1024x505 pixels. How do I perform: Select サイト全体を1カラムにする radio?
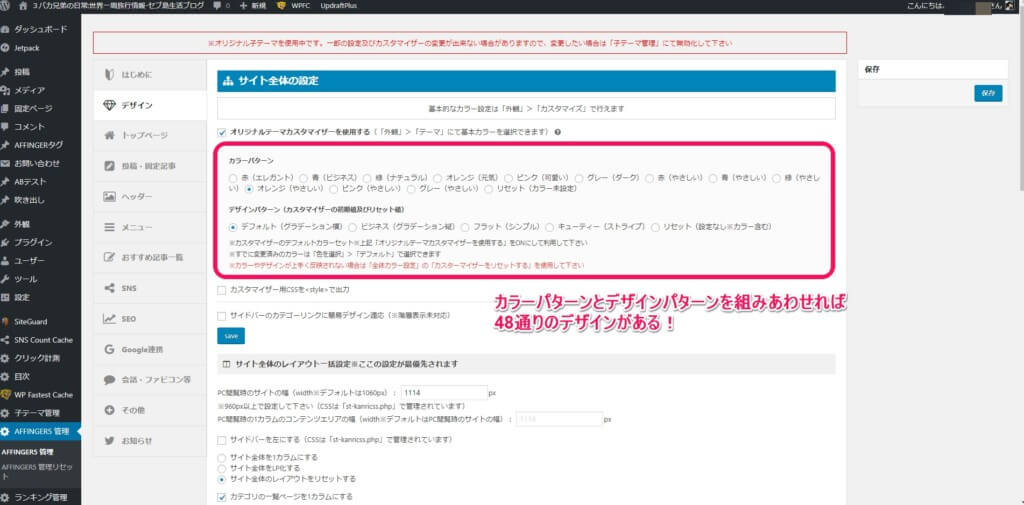tap(222, 457)
